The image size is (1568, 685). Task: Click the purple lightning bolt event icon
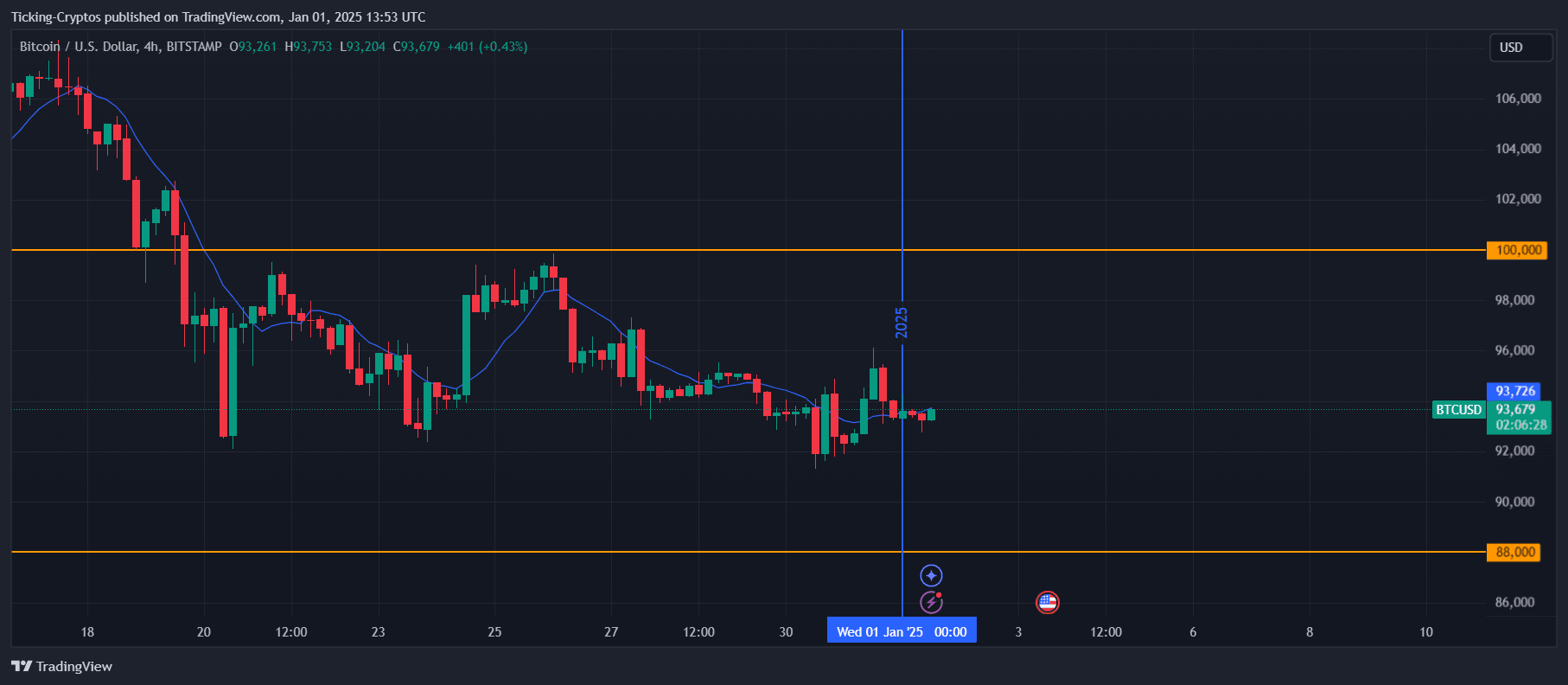tap(931, 602)
